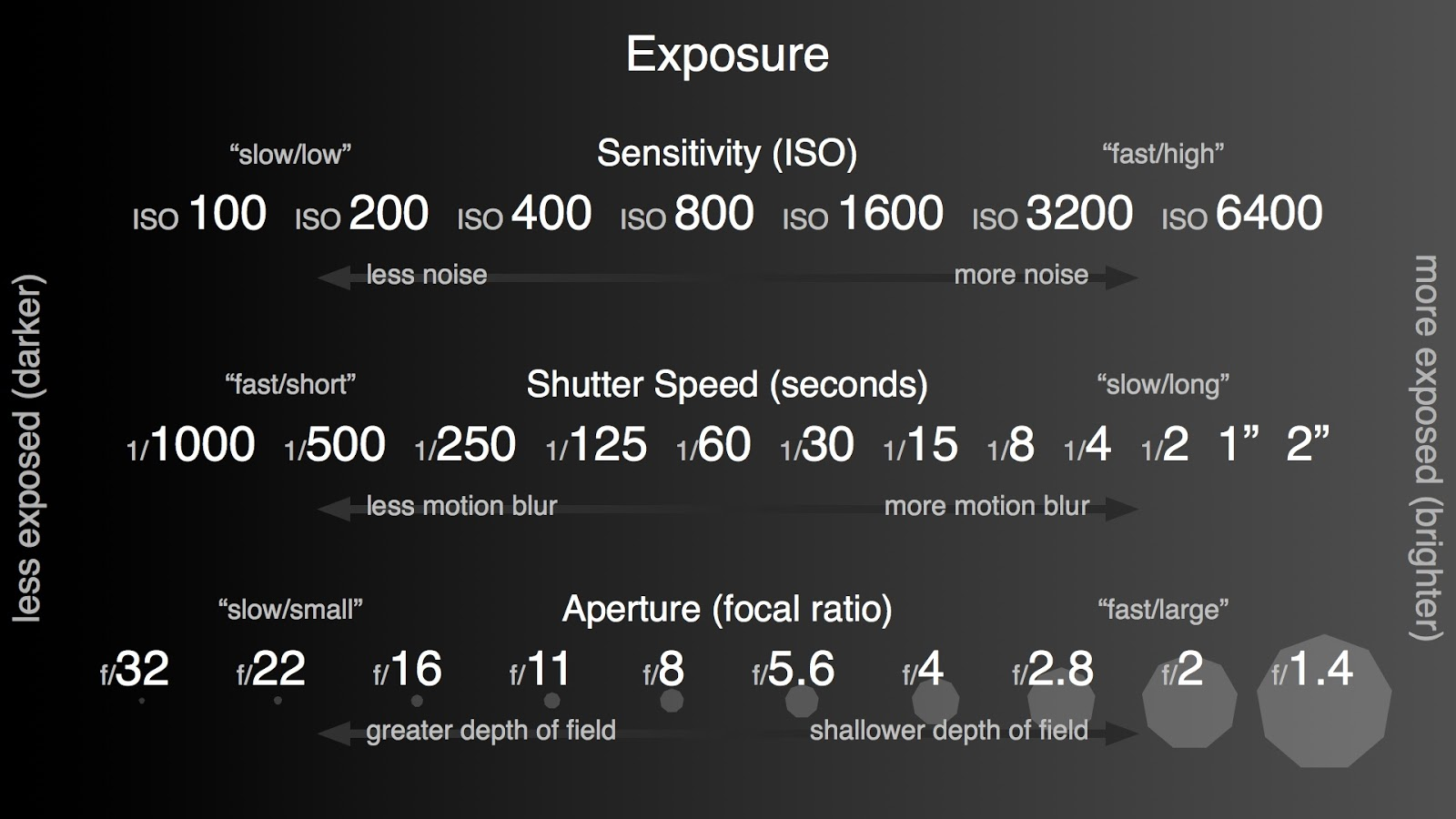
Task: Click the "less noise" left arrow
Action: [x=335, y=278]
